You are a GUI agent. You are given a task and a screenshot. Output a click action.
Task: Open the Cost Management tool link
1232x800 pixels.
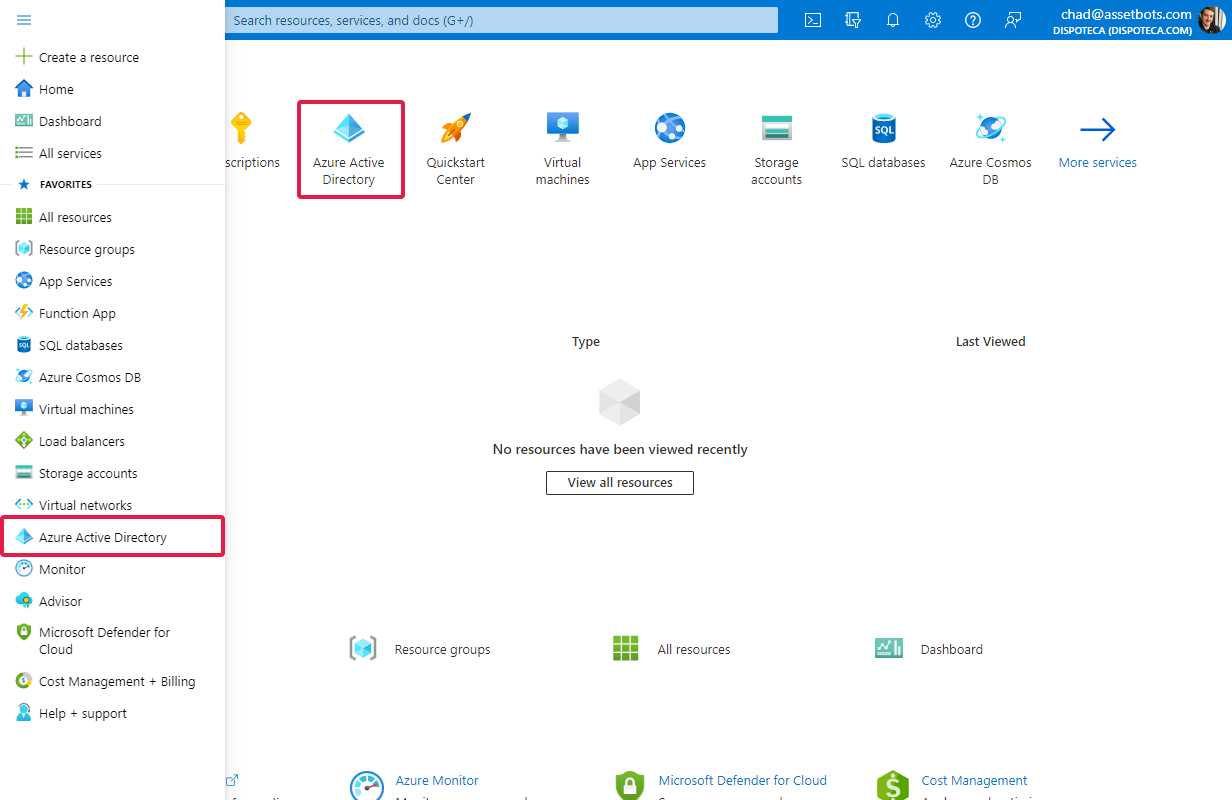point(974,780)
